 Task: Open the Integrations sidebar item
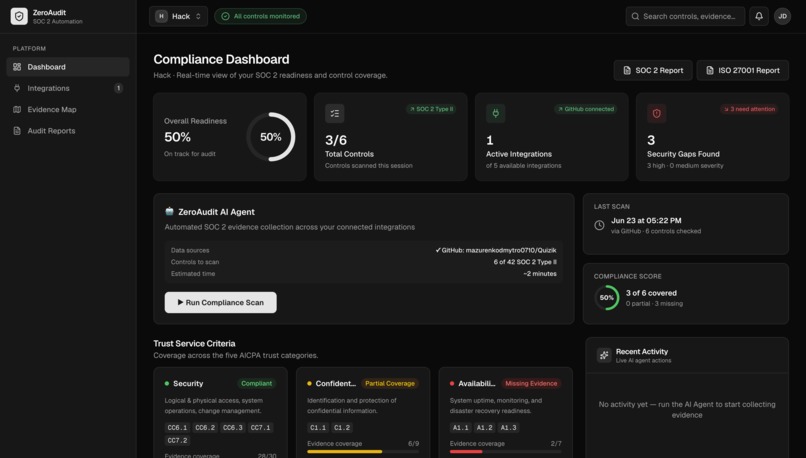pyautogui.click(x=68, y=88)
